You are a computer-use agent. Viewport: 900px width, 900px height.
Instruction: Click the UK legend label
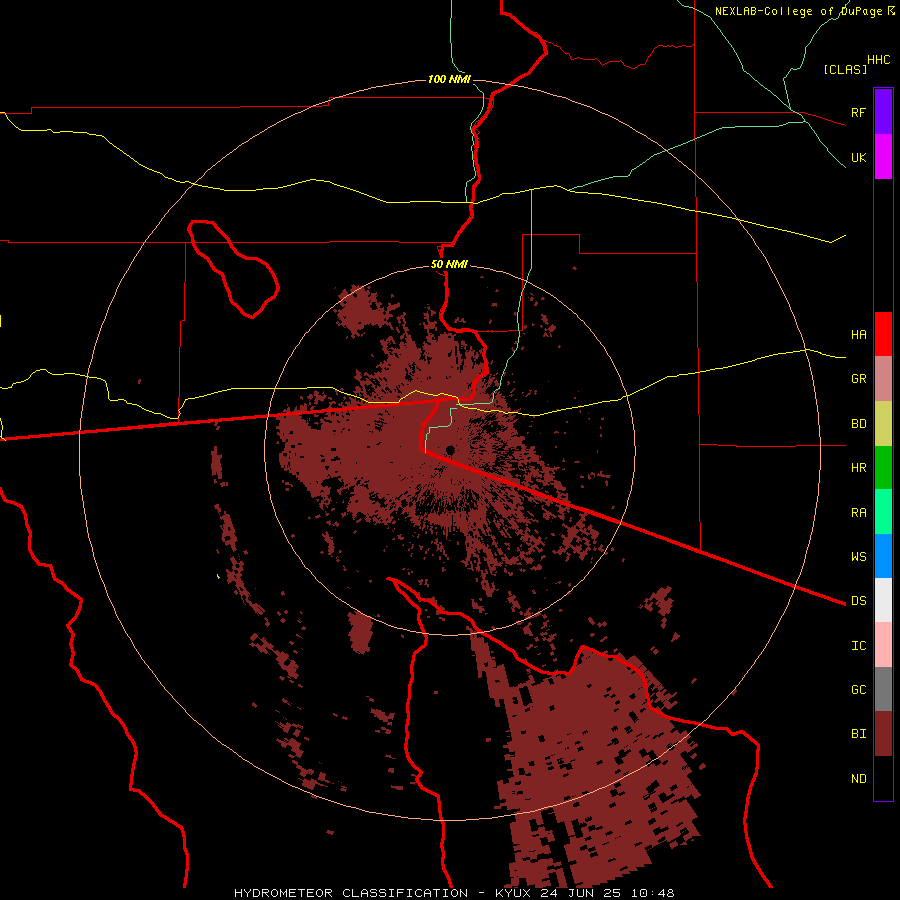pyautogui.click(x=858, y=157)
